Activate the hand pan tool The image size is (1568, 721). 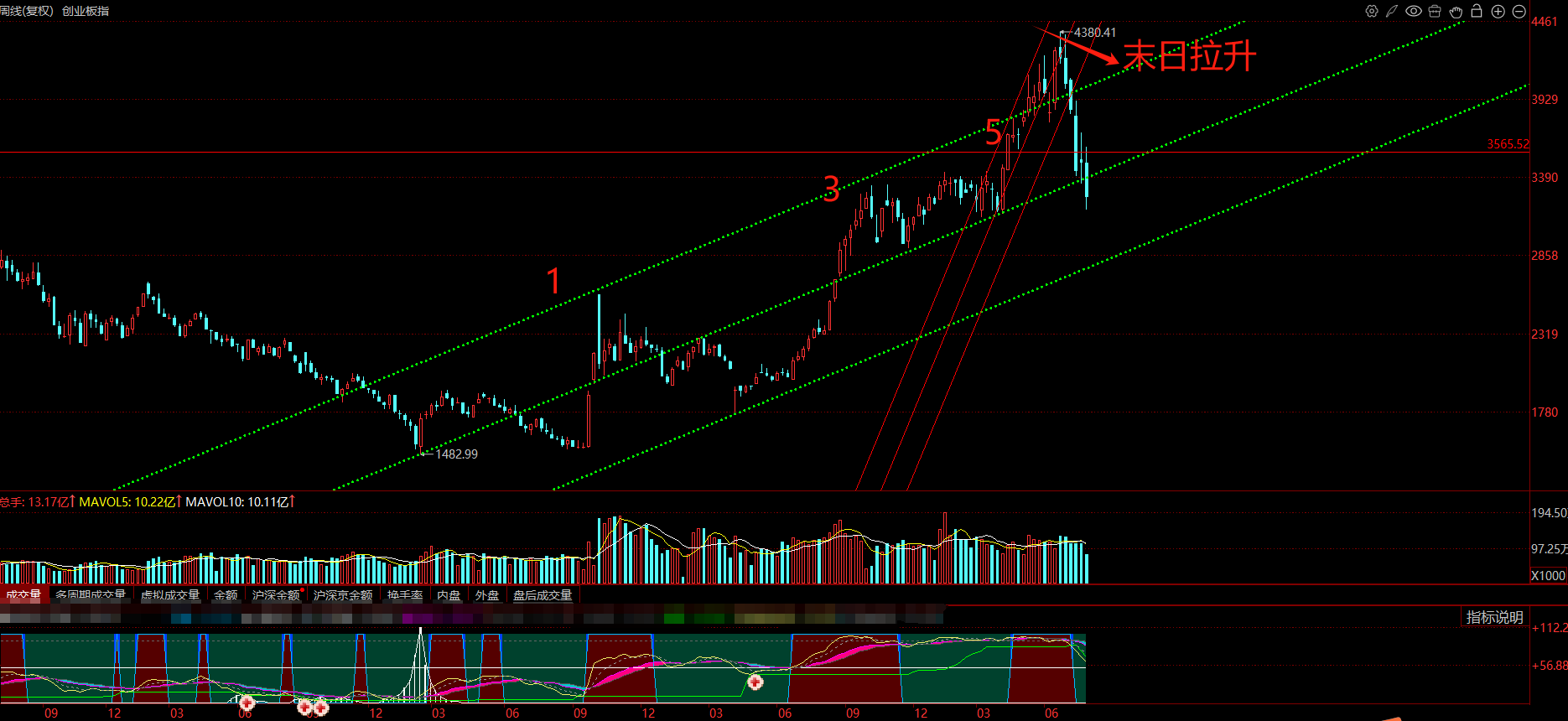(1456, 12)
